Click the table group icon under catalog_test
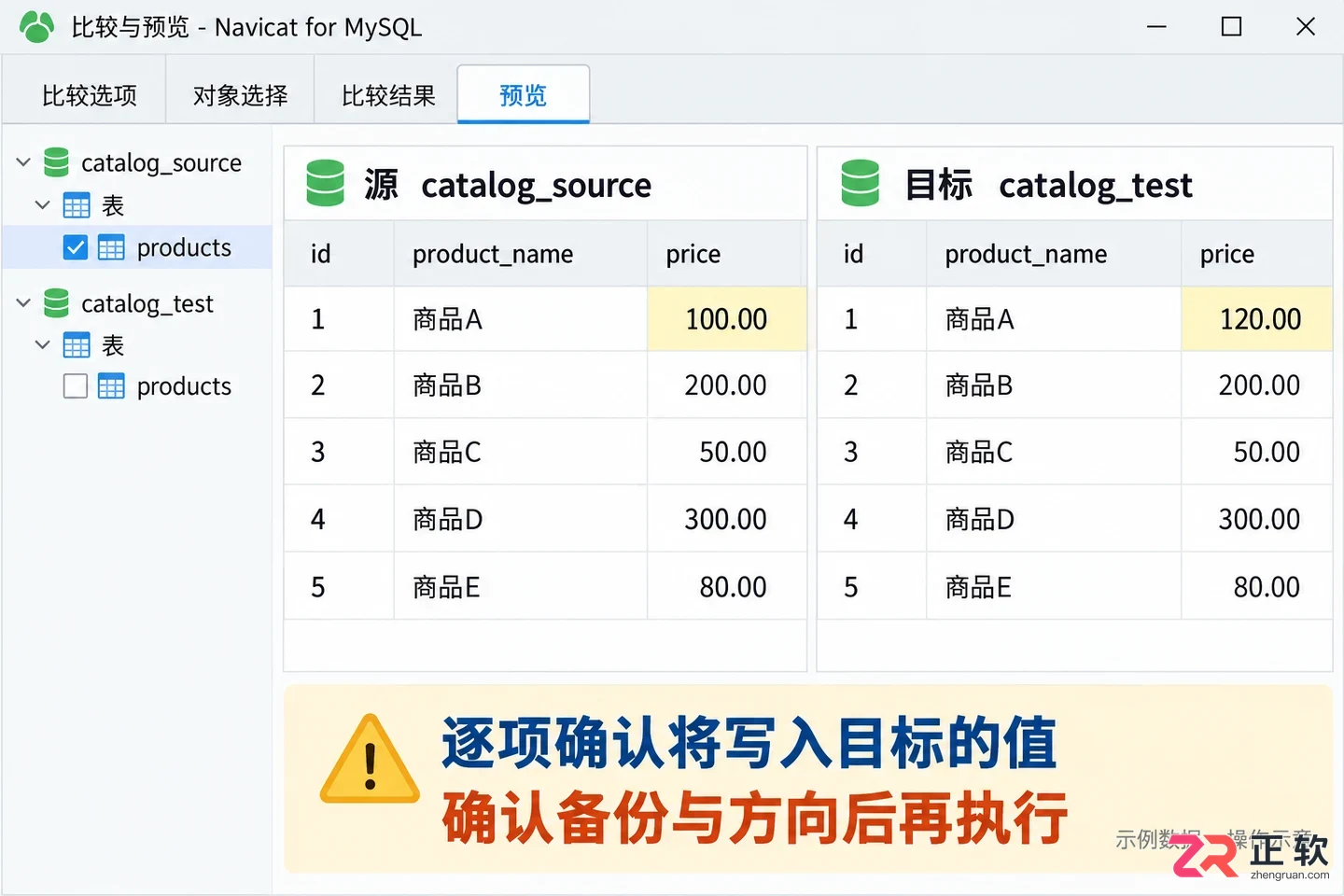The height and width of the screenshot is (896, 1344). [77, 345]
